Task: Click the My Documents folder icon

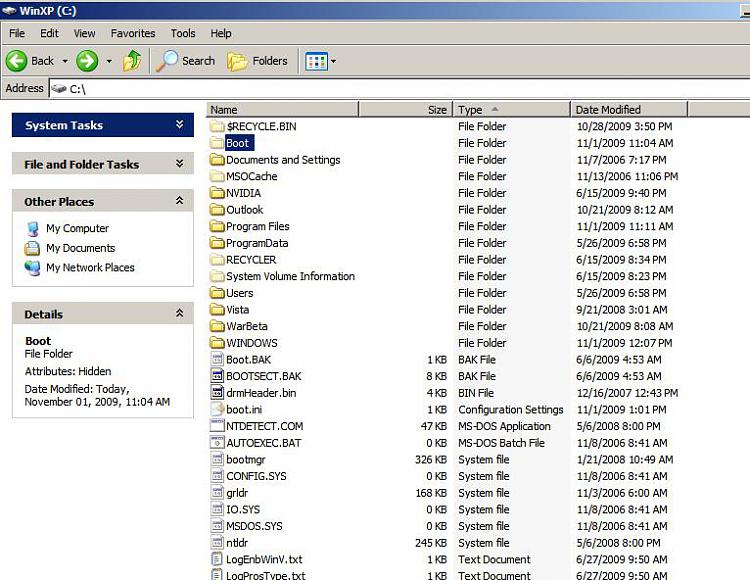Action: click(32, 248)
